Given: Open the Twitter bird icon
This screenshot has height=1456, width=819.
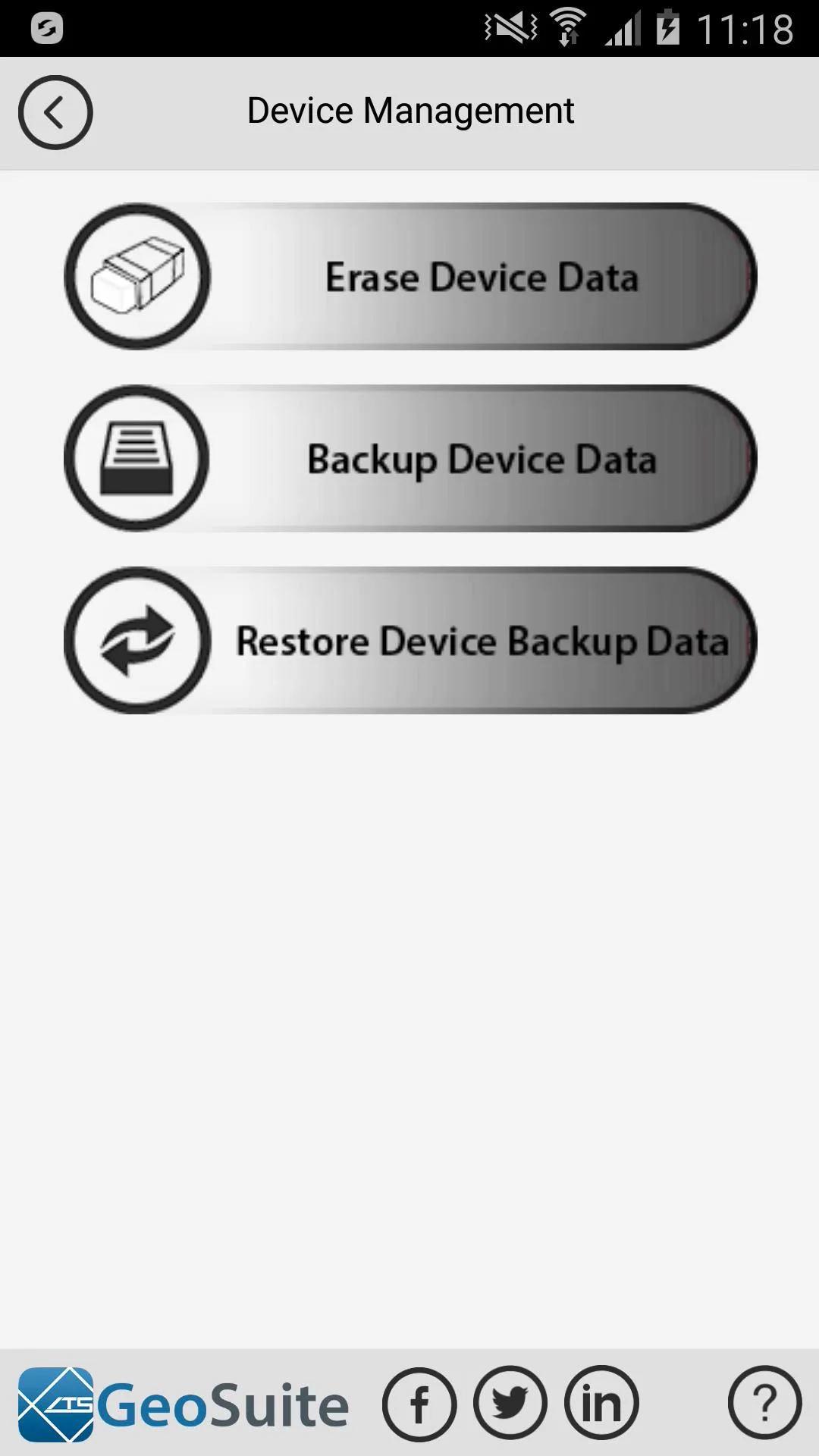Looking at the screenshot, I should (510, 1404).
